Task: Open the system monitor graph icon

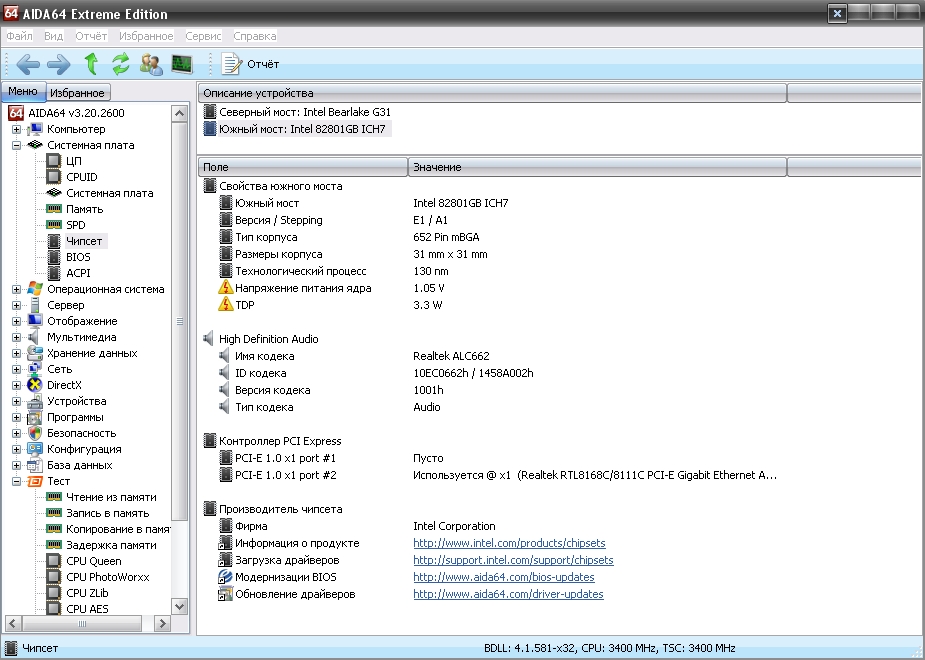Action: pos(182,64)
